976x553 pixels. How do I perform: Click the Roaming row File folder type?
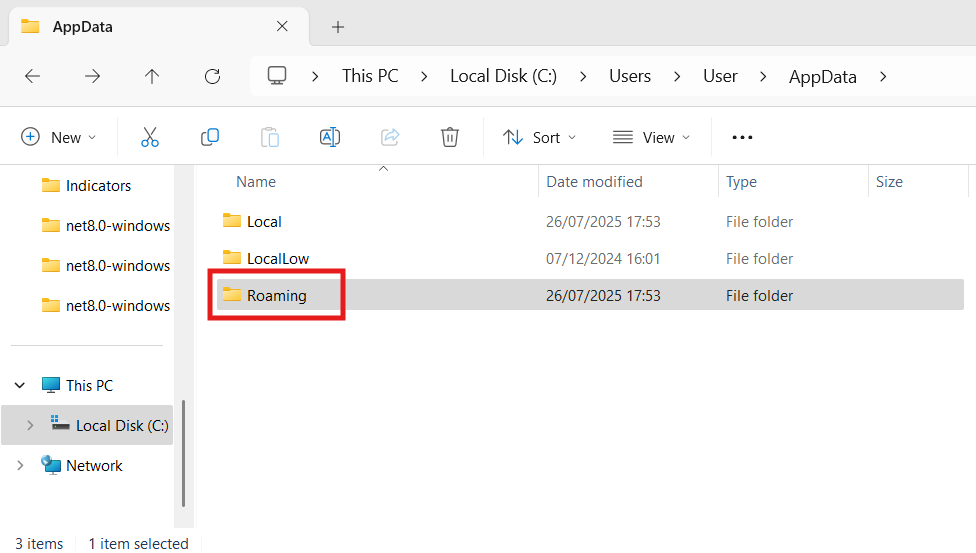click(759, 296)
